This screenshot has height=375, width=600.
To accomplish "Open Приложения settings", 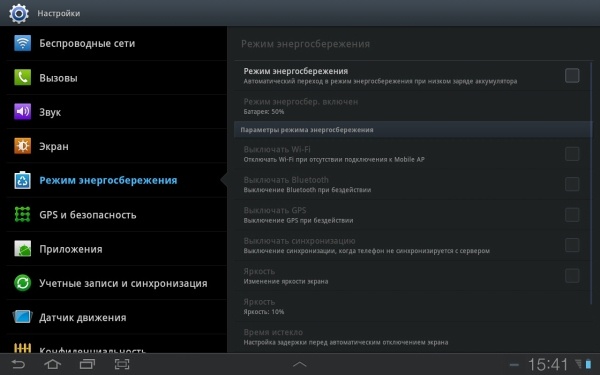I will coord(117,249).
